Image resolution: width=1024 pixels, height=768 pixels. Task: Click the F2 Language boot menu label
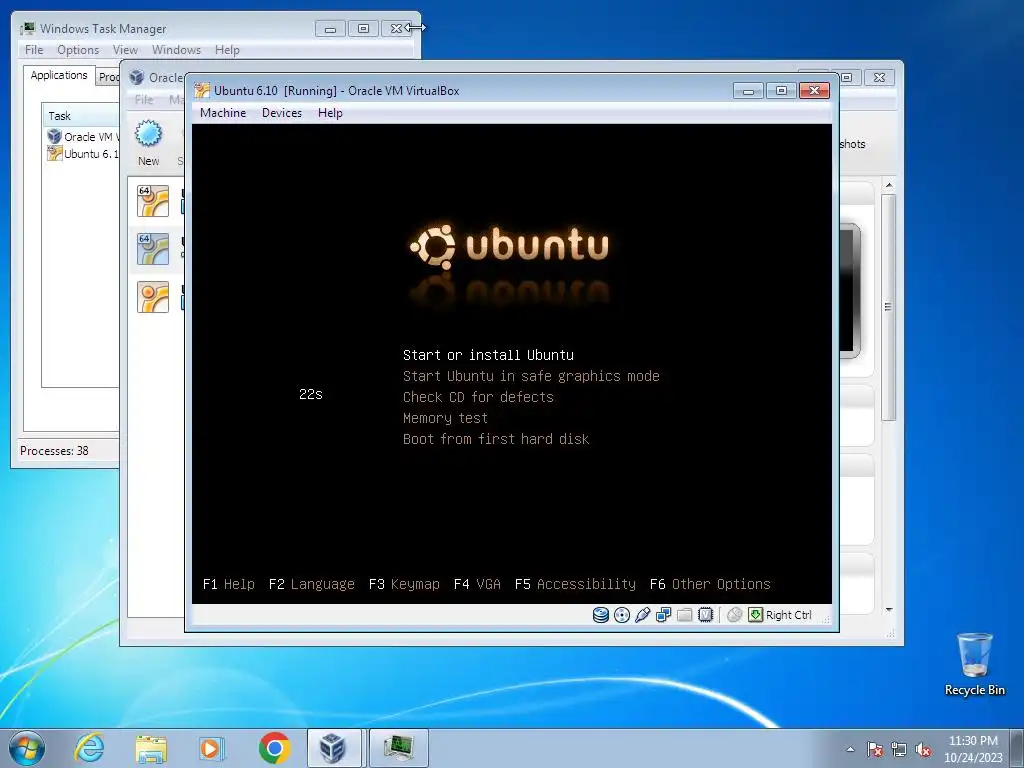tap(312, 584)
